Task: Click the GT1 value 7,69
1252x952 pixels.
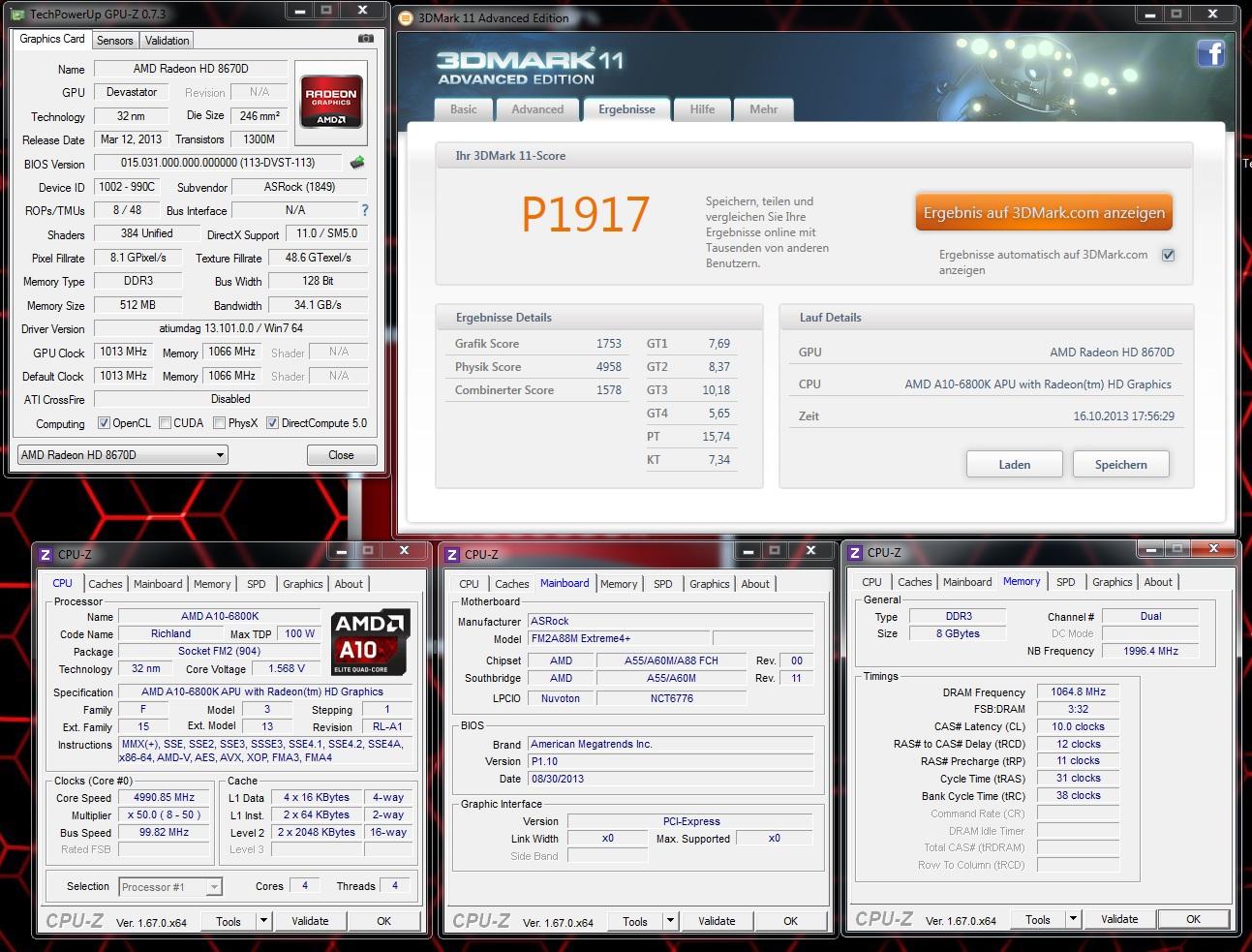Action: [x=718, y=344]
